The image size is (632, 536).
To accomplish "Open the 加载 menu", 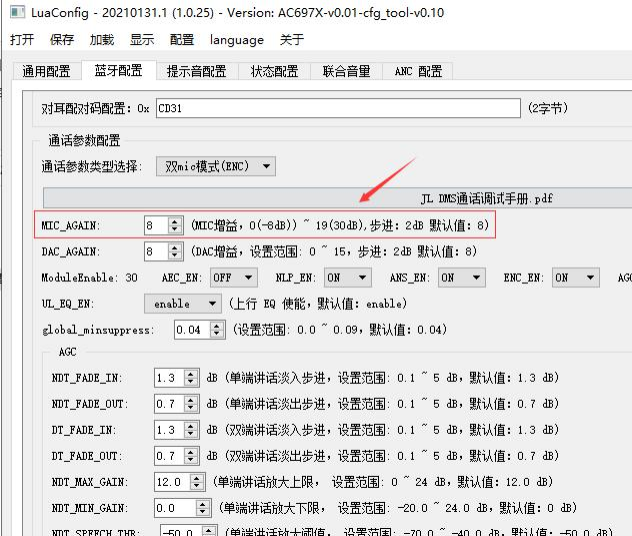I will click(x=102, y=39).
